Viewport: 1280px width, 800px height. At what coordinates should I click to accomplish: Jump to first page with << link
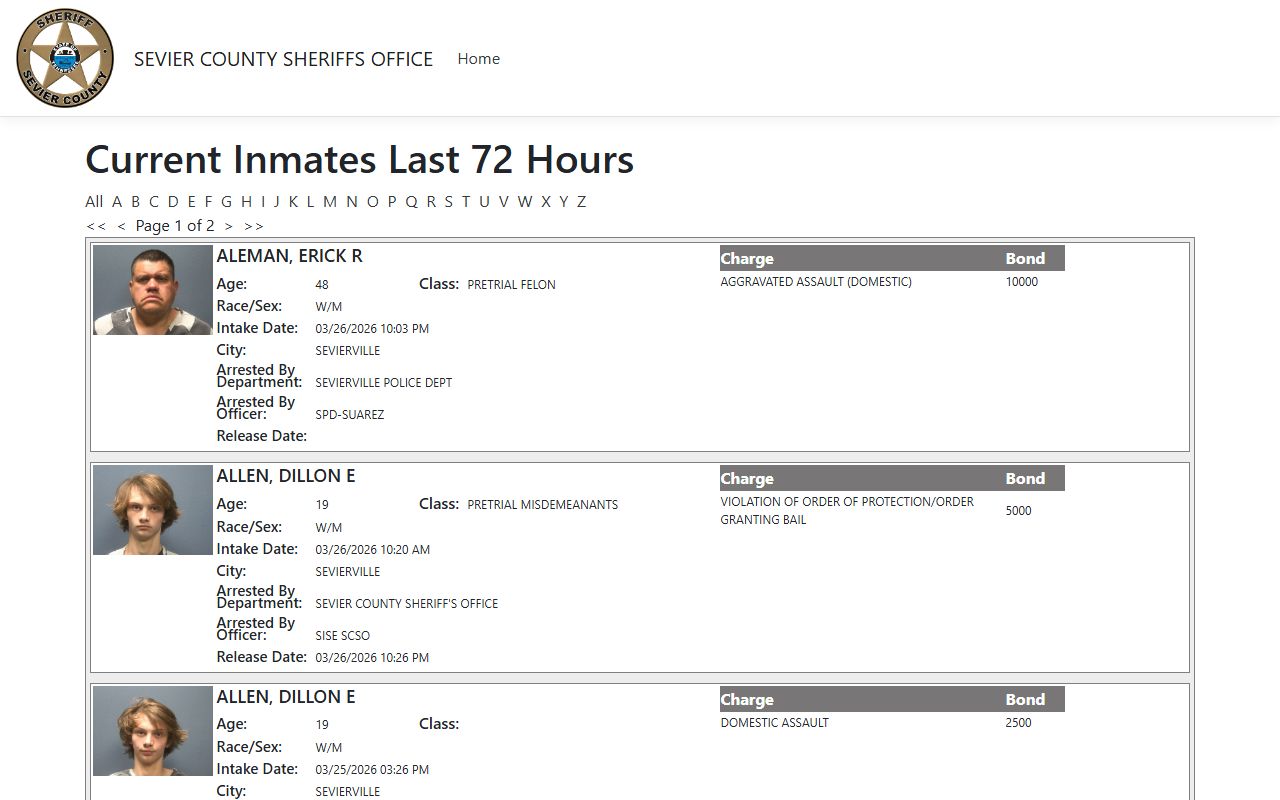click(96, 226)
